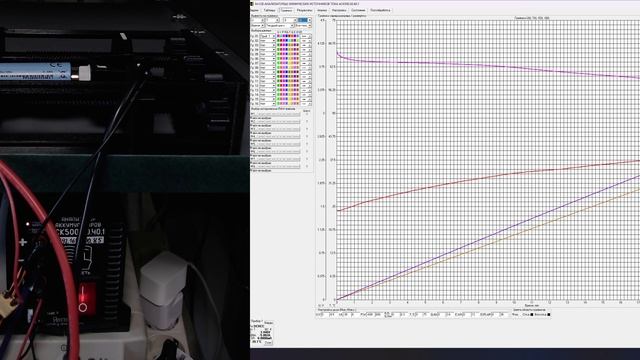Tick the checkbox beside the first file-selection row
The height and width of the screenshot is (360, 640).
click(307, 114)
